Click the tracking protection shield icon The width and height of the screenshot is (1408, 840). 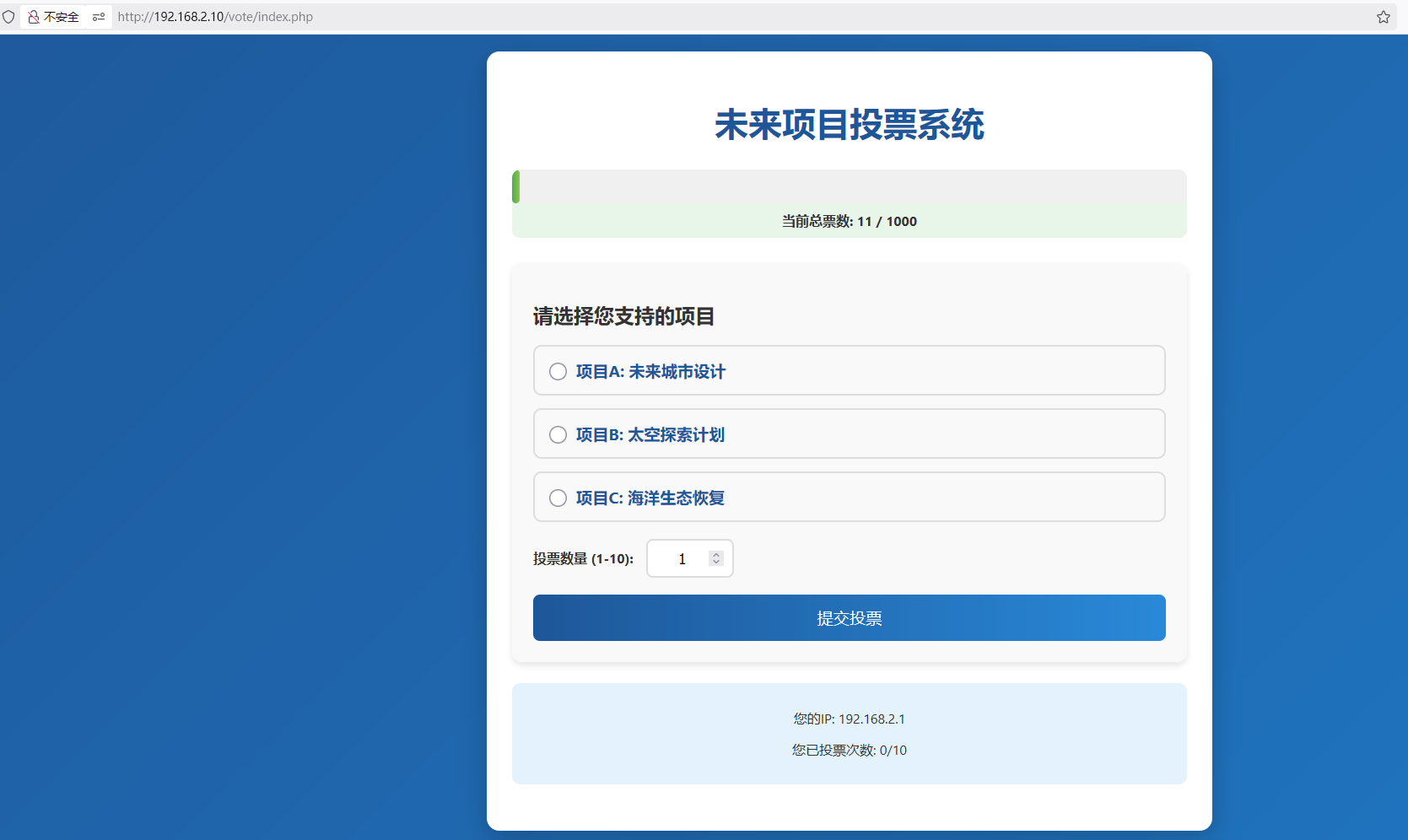point(8,17)
